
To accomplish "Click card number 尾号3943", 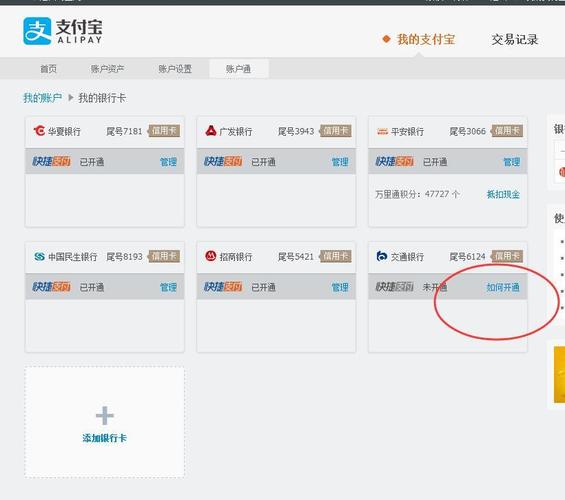I will [x=296, y=131].
